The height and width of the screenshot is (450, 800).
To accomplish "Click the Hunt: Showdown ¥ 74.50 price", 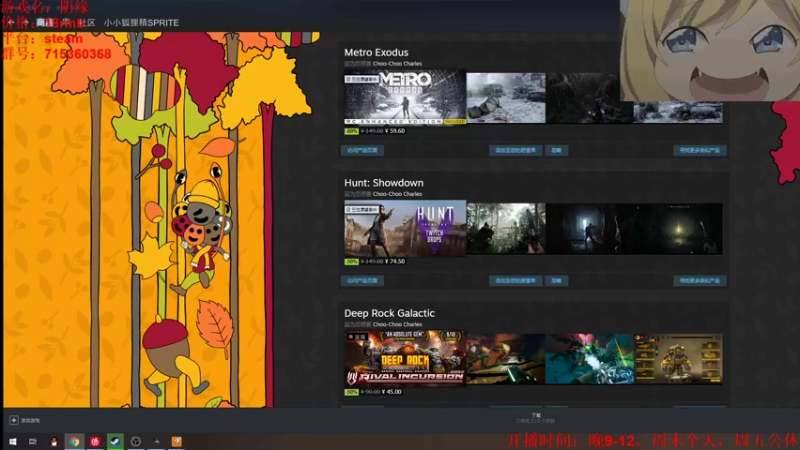I will click(395, 261).
